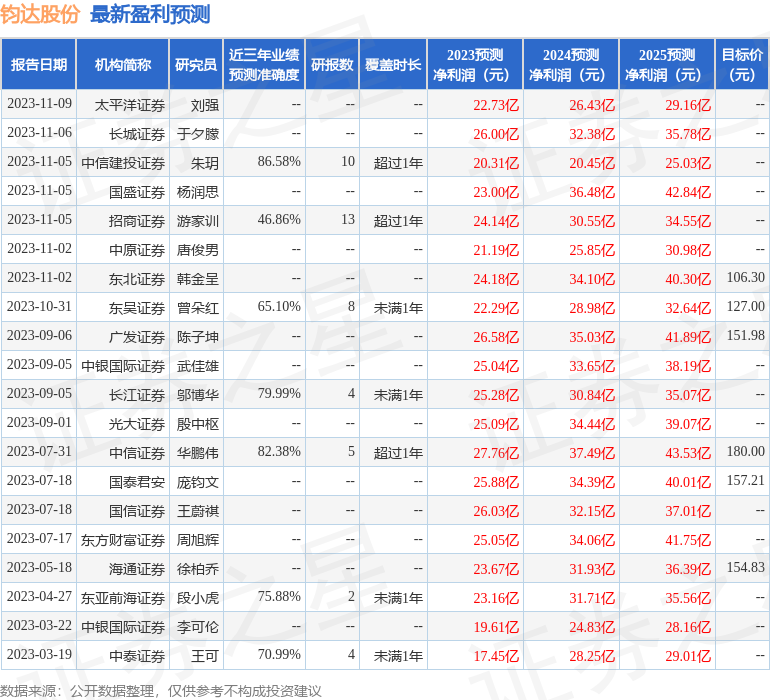Click target price 106.30

(x=745, y=278)
